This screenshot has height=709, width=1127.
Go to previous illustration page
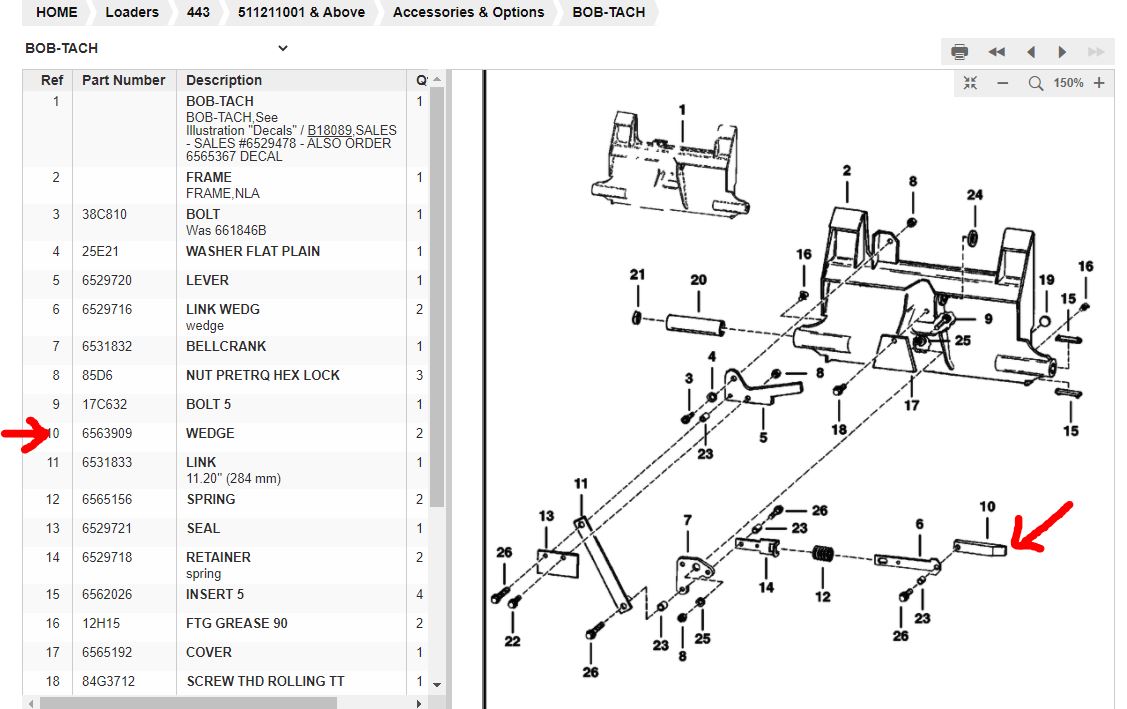tap(1031, 52)
